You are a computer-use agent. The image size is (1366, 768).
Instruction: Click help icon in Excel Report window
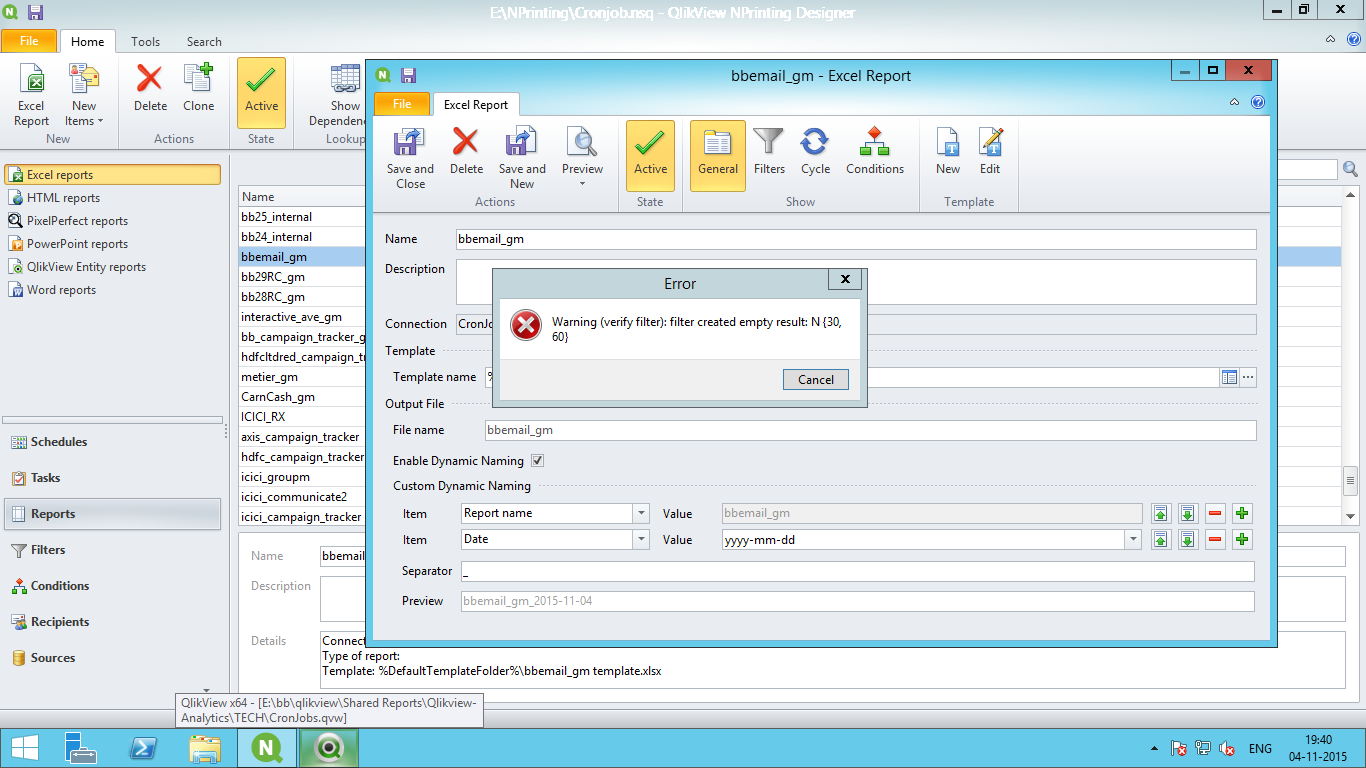(x=1258, y=102)
